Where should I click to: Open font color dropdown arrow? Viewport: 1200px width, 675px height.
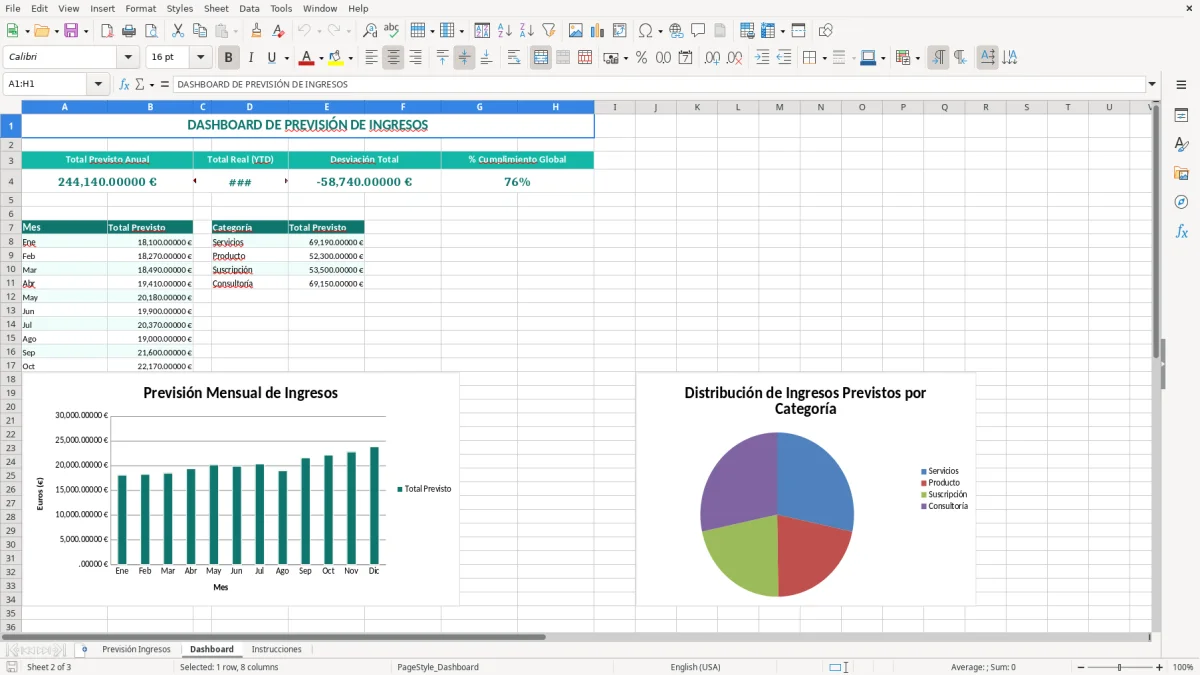click(321, 58)
